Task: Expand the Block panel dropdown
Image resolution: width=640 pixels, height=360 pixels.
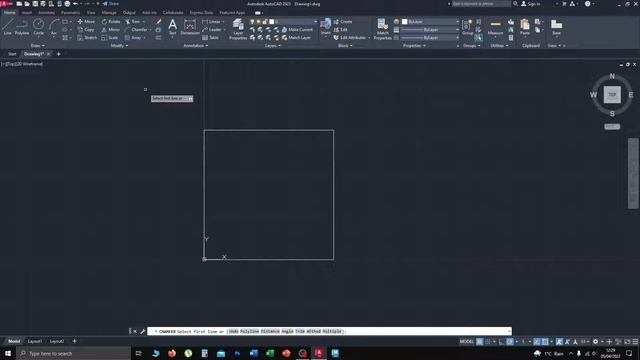Action: (x=345, y=46)
